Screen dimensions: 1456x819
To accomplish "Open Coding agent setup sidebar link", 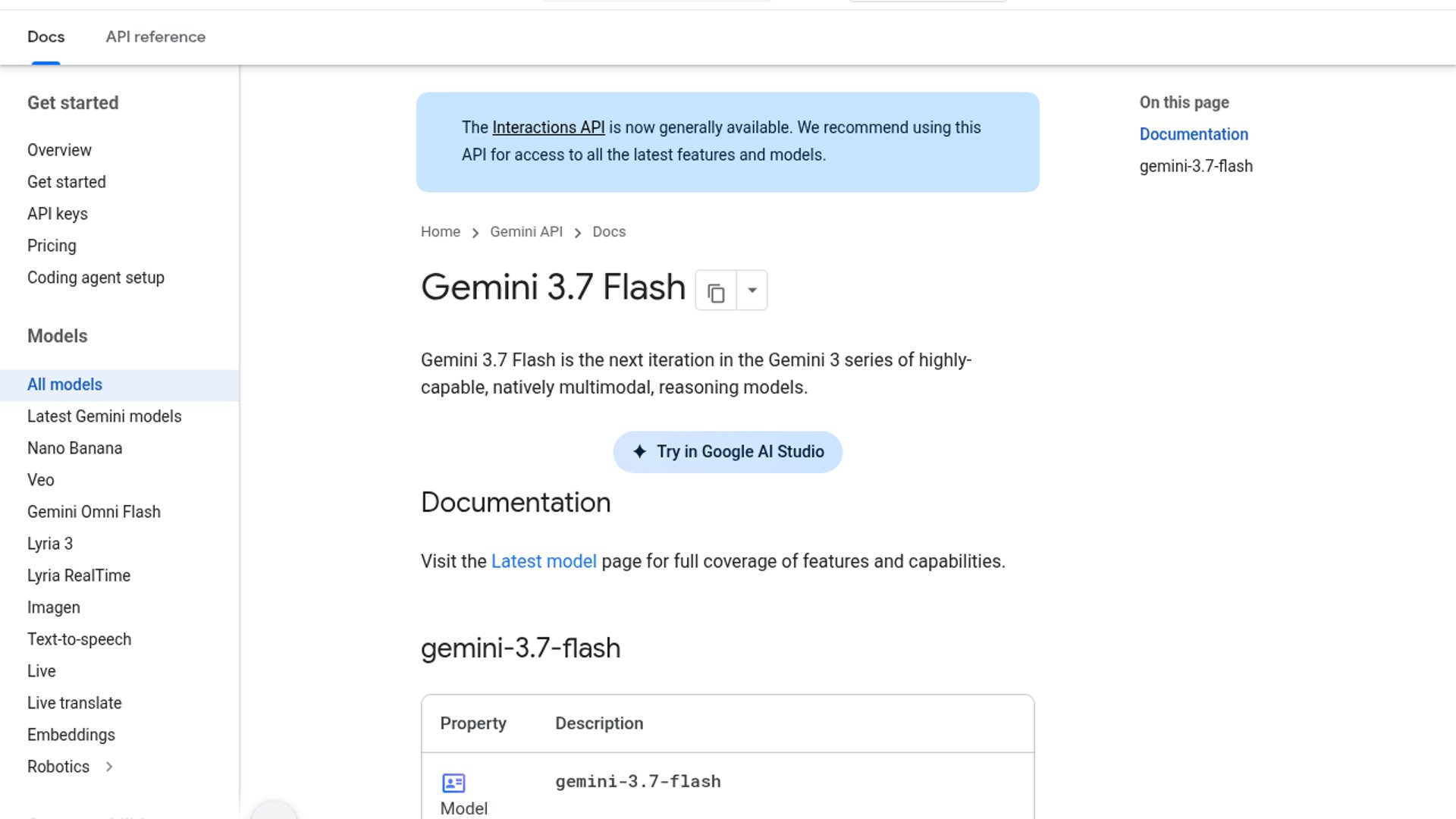I will (x=96, y=278).
